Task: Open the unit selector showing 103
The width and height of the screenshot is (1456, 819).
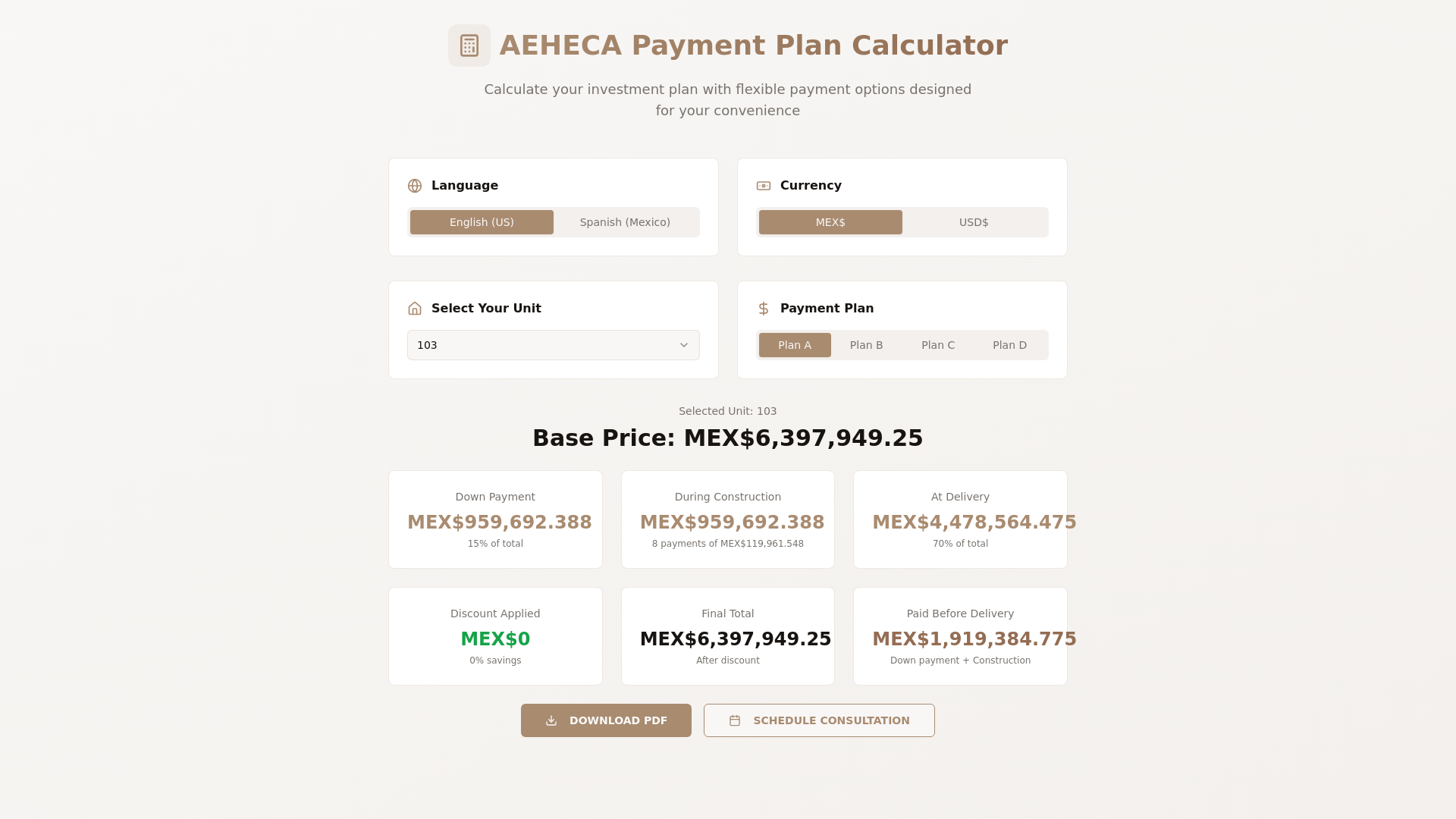Action: [x=554, y=345]
